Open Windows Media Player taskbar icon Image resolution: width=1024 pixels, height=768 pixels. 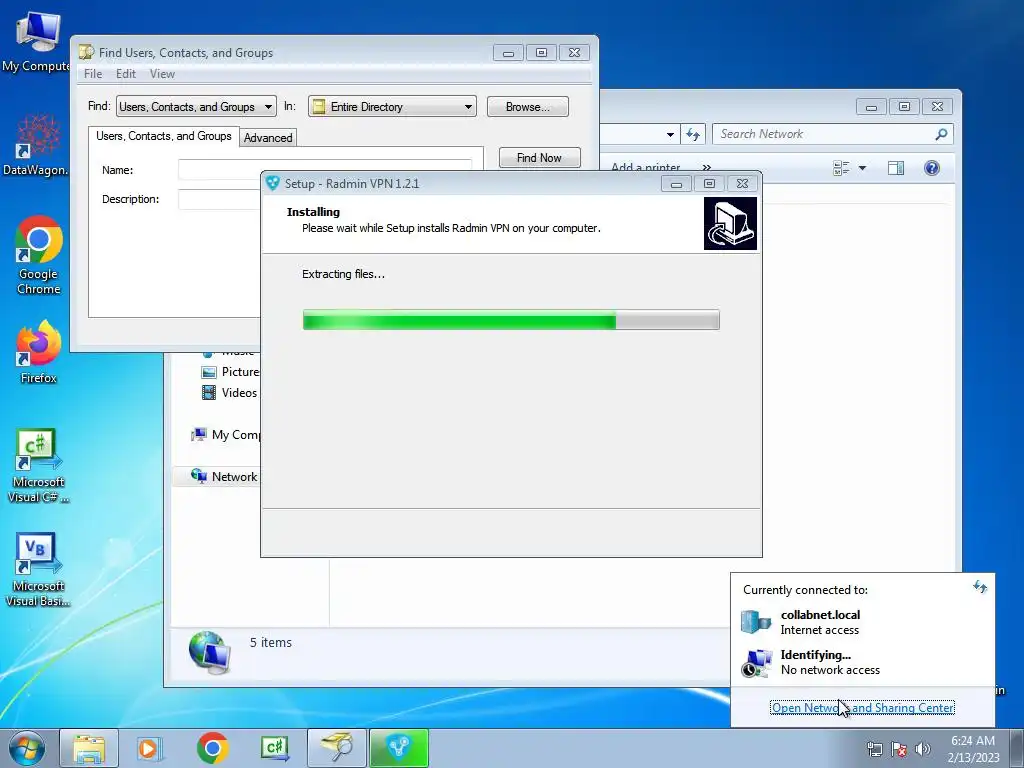pos(150,748)
